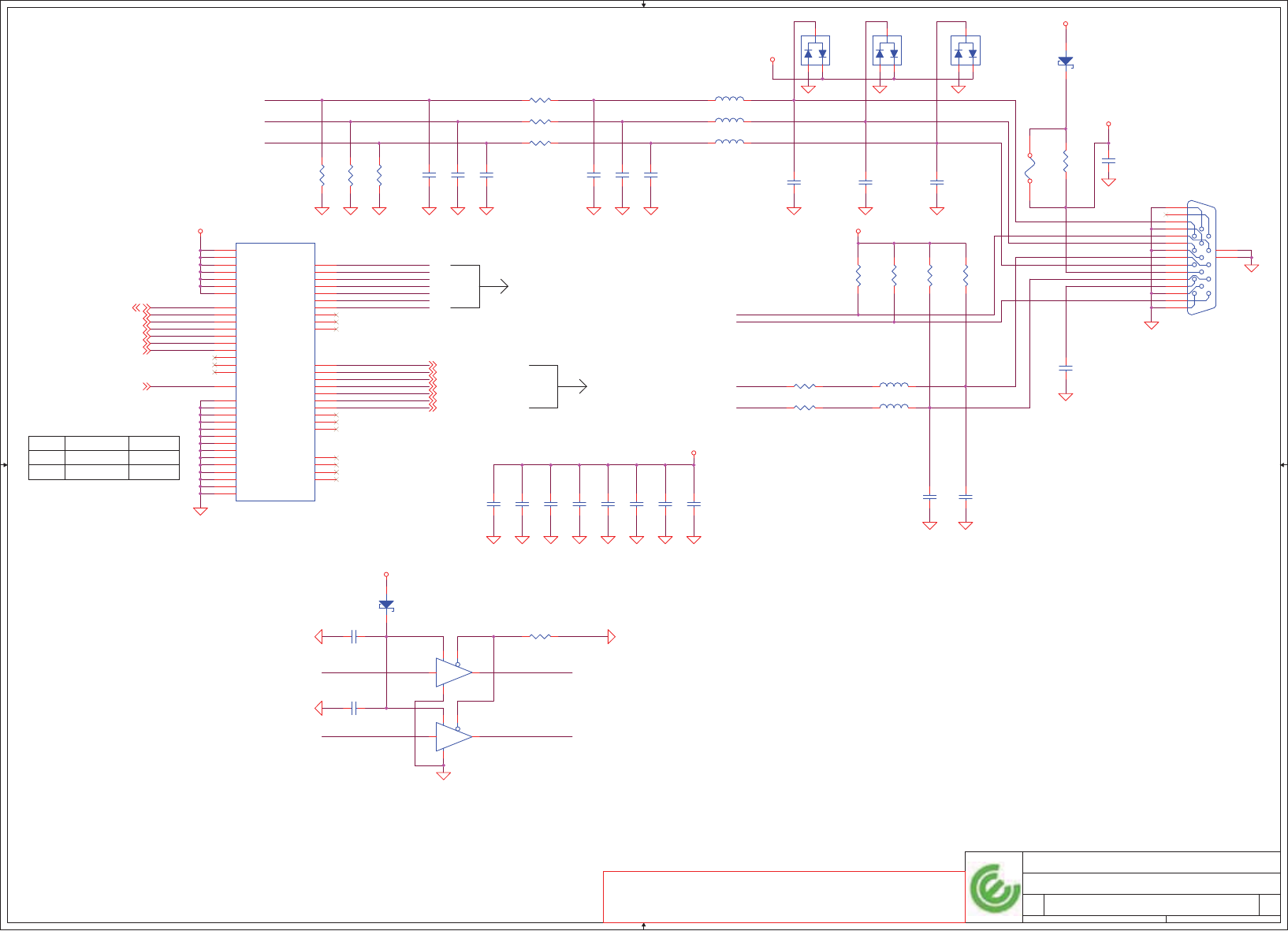Select the series resistor on the topmost signal line

click(x=540, y=100)
